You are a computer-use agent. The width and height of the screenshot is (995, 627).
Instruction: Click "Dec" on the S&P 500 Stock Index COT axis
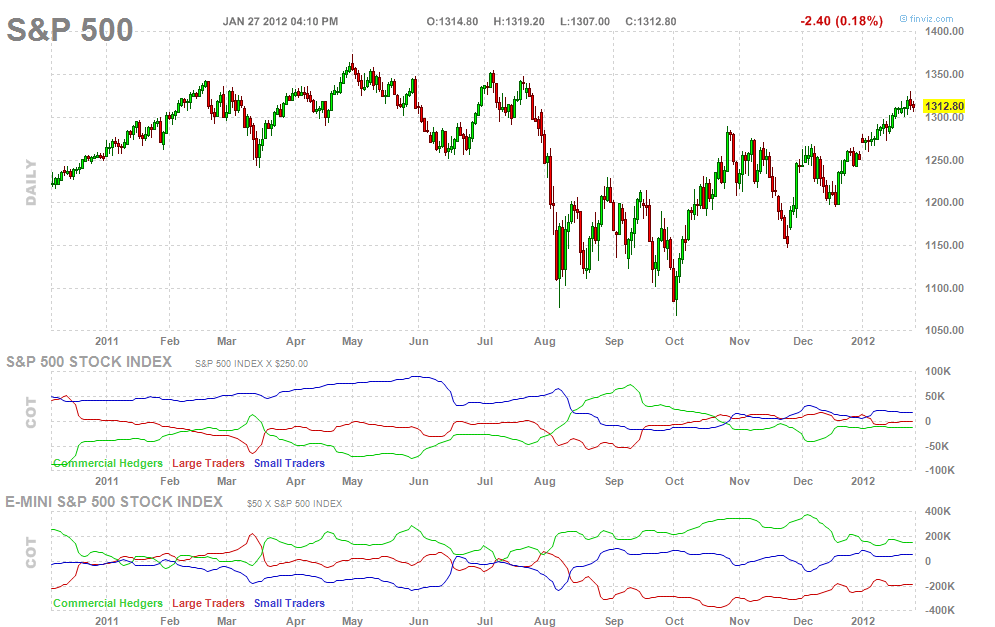point(803,482)
